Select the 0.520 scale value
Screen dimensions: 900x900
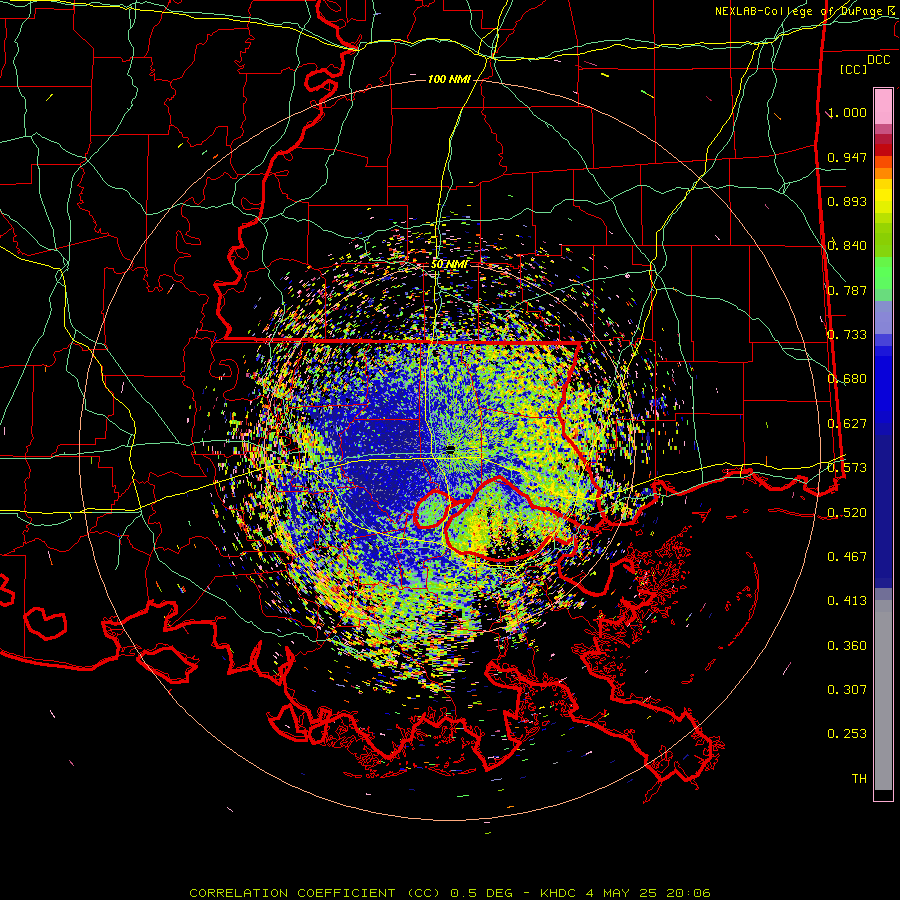847,512
